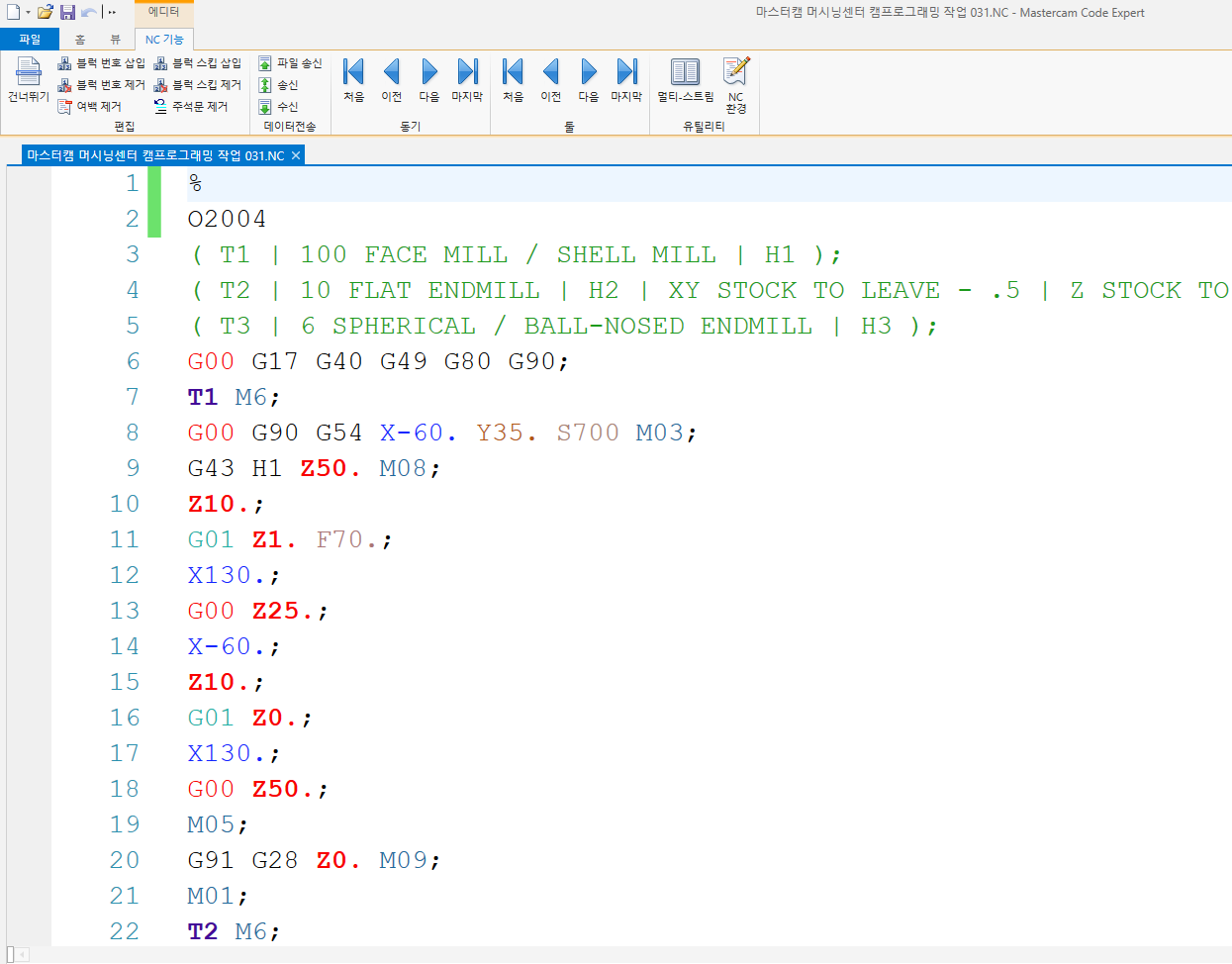The width and height of the screenshot is (1232, 964).
Task: Click code on line 6, G00 G17 G40
Action: [378, 361]
